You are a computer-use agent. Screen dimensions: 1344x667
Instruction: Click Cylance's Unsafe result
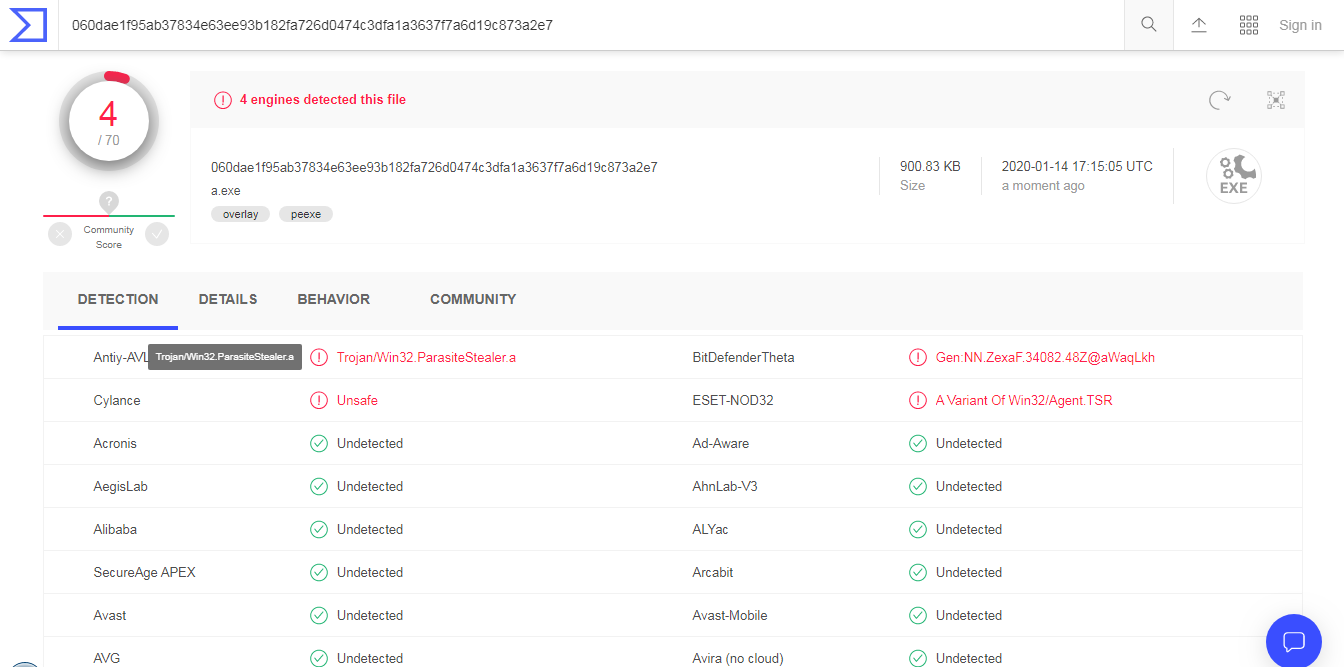point(357,400)
